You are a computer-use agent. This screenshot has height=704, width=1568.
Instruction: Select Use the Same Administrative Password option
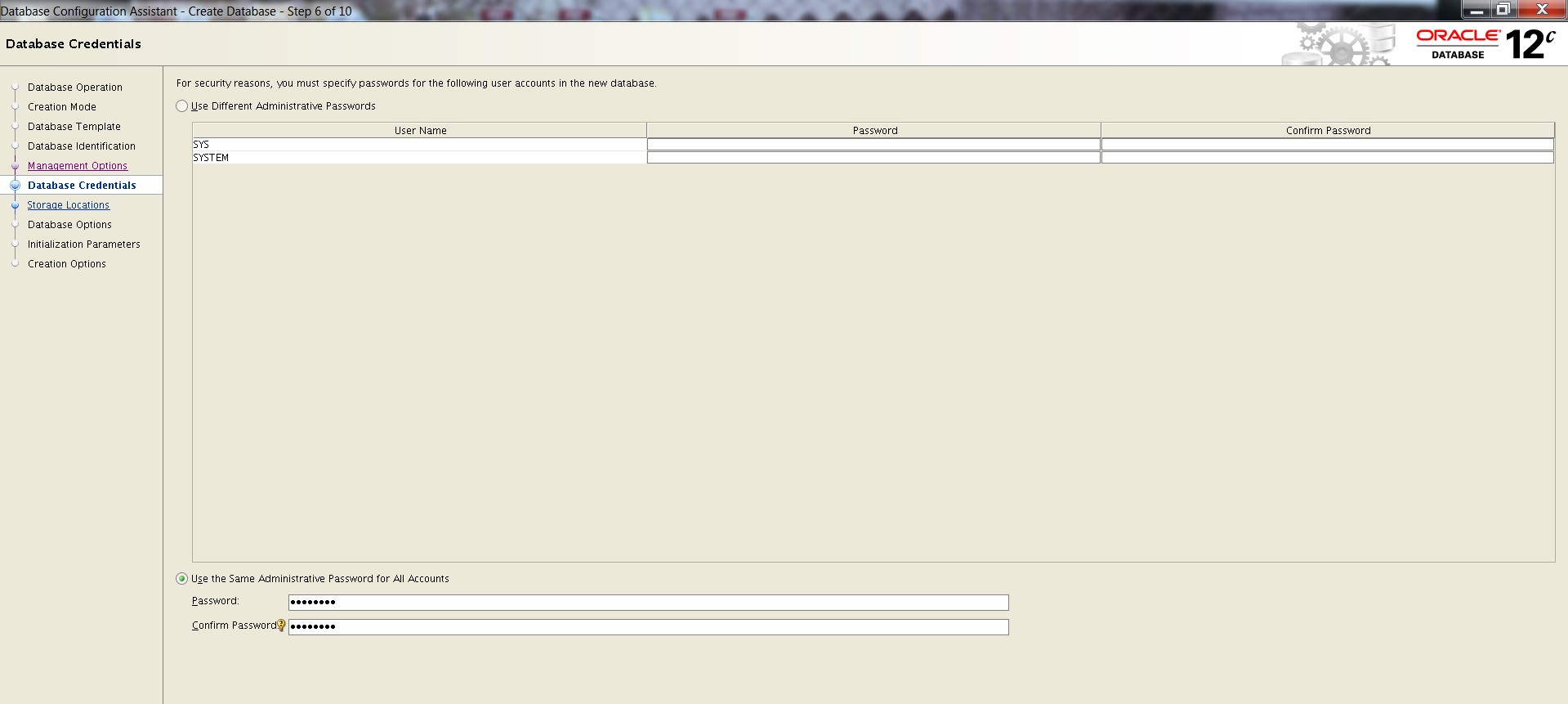click(182, 579)
